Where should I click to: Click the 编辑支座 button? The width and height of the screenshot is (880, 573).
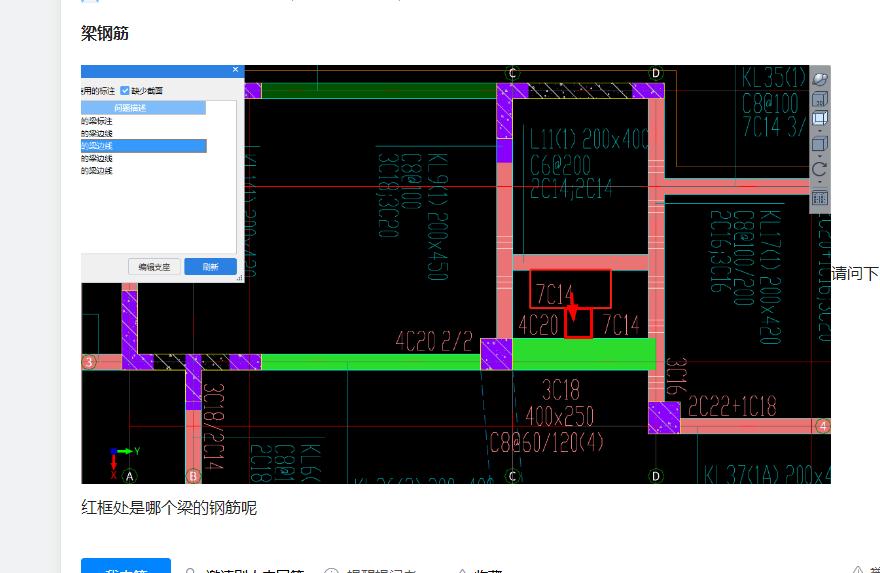point(154,267)
